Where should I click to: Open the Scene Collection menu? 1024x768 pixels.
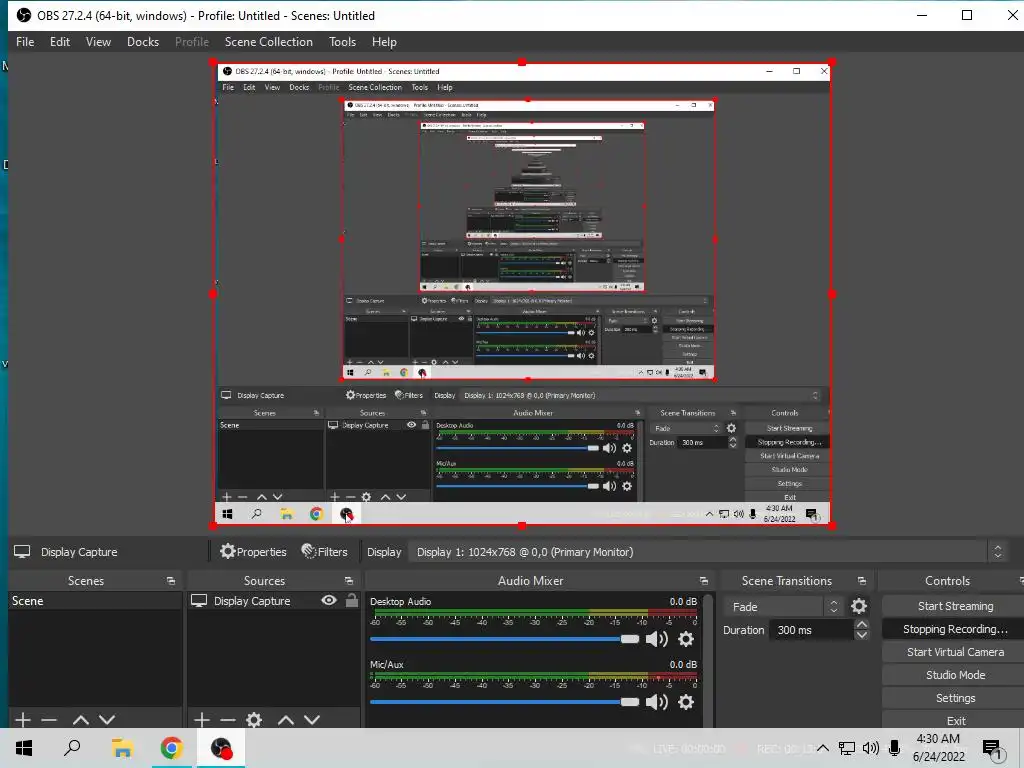pyautogui.click(x=268, y=42)
